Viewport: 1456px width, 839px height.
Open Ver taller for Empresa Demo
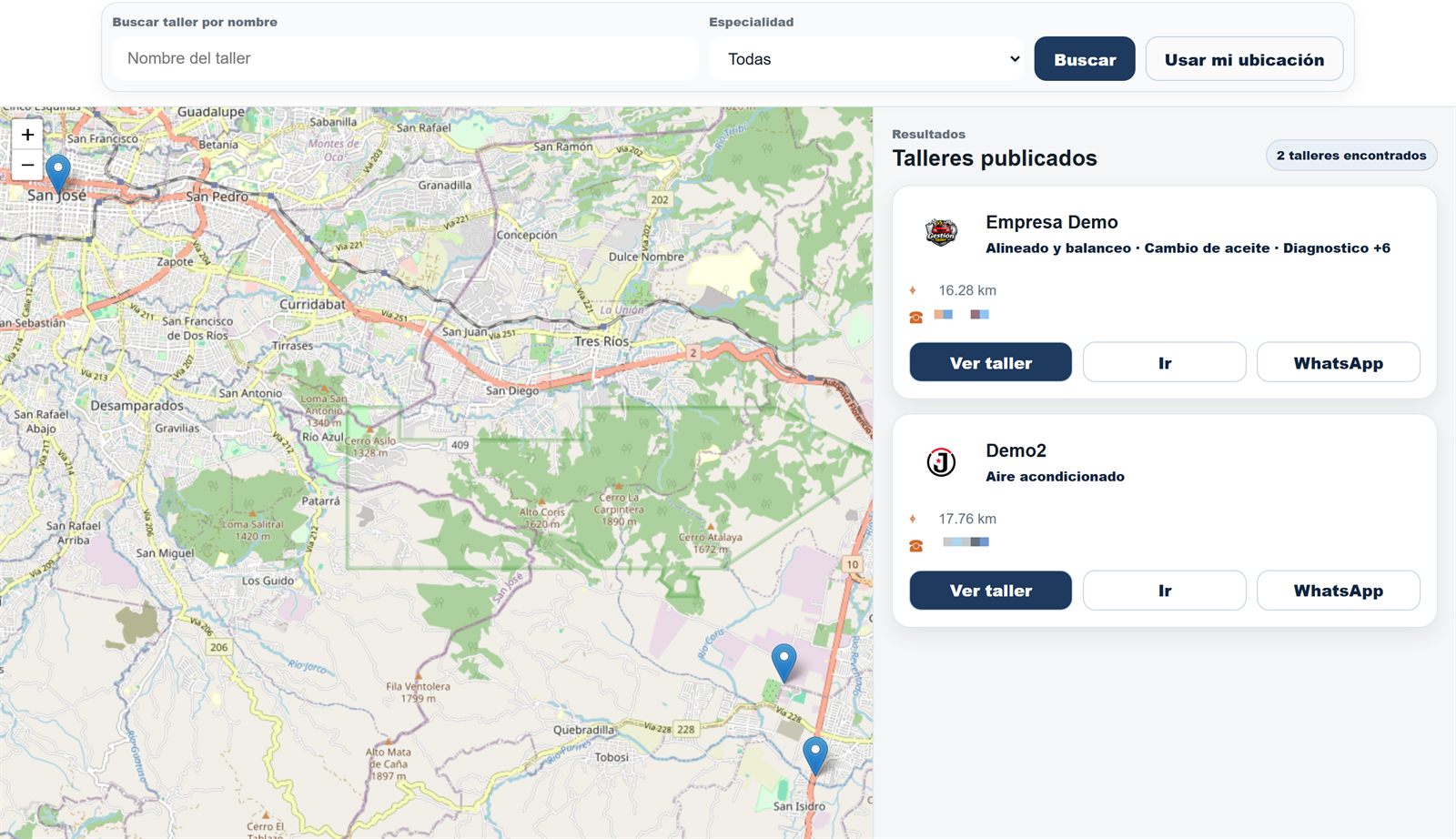tap(991, 362)
